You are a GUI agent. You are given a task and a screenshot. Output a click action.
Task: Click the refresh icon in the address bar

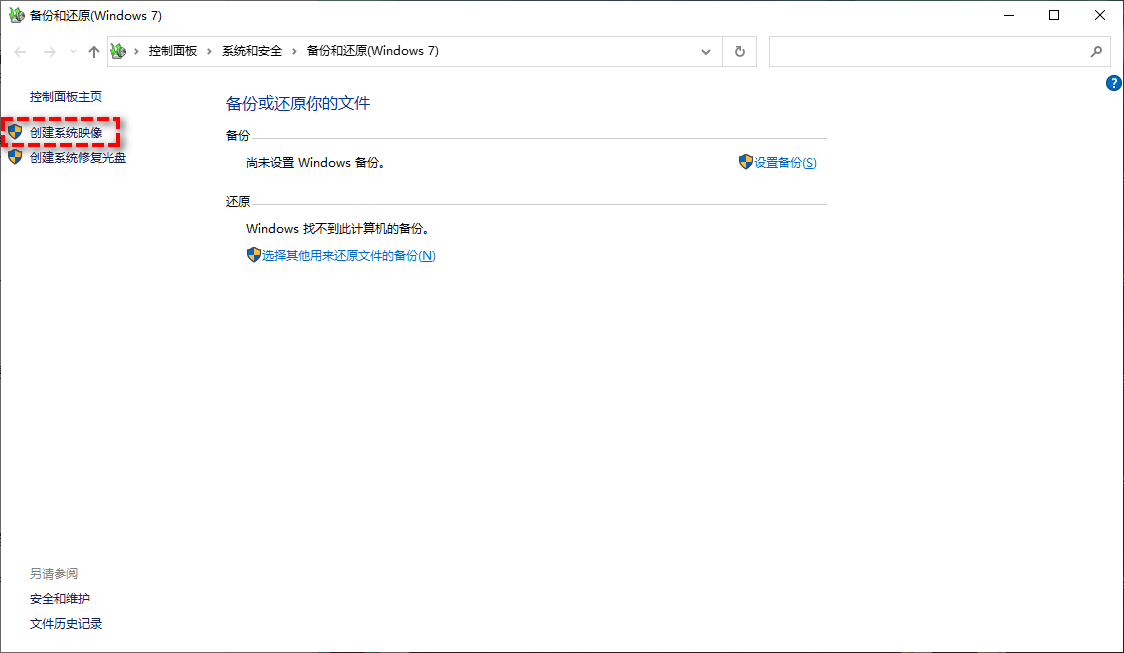click(x=739, y=51)
